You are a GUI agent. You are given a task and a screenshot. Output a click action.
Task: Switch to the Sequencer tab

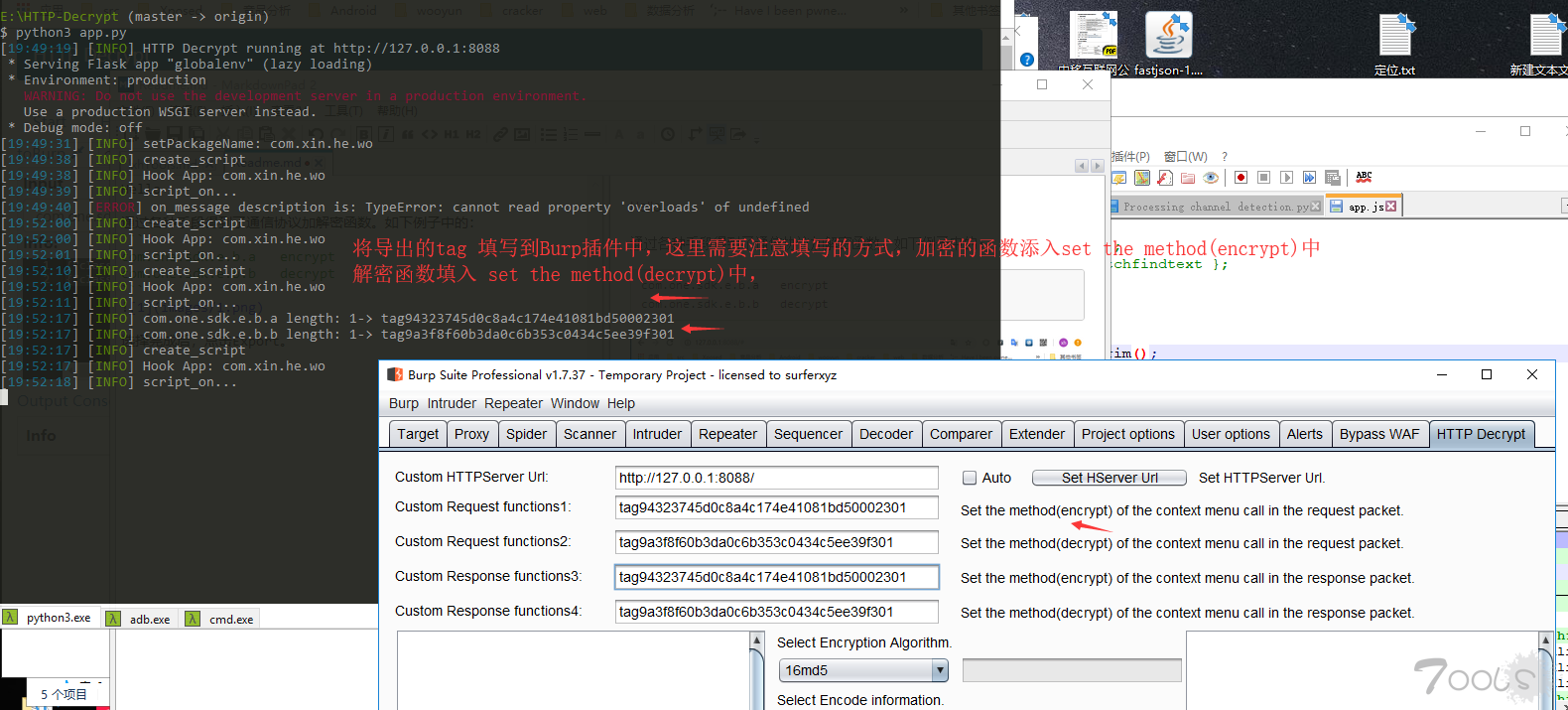(808, 434)
